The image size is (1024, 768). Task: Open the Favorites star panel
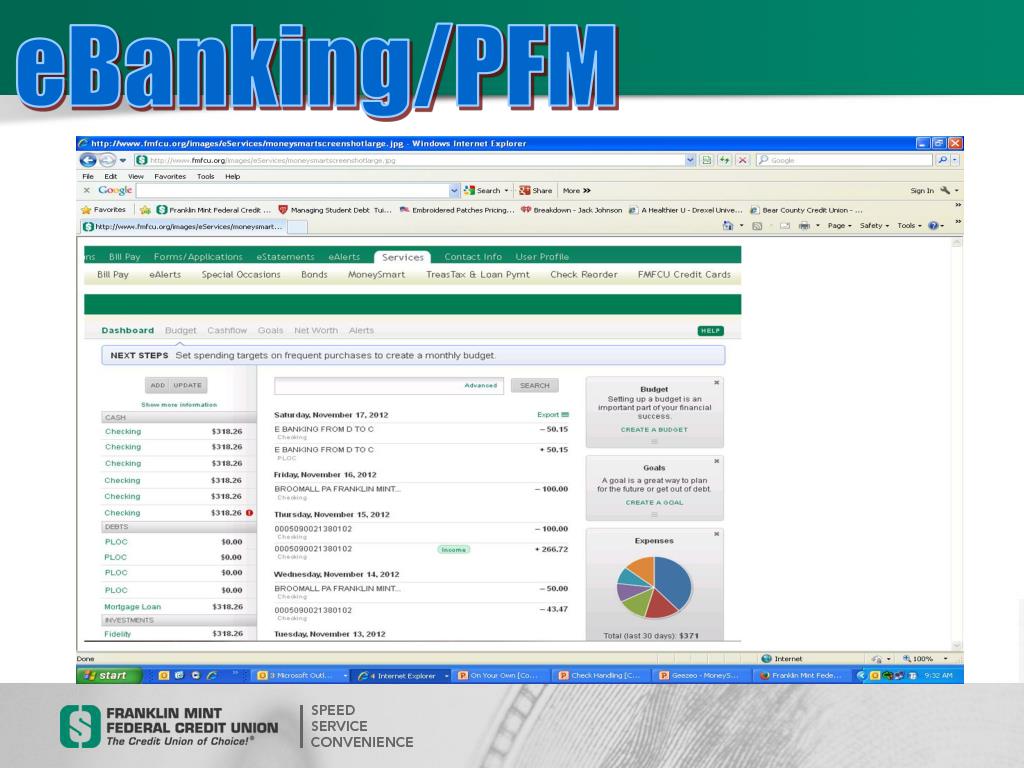[x=103, y=210]
